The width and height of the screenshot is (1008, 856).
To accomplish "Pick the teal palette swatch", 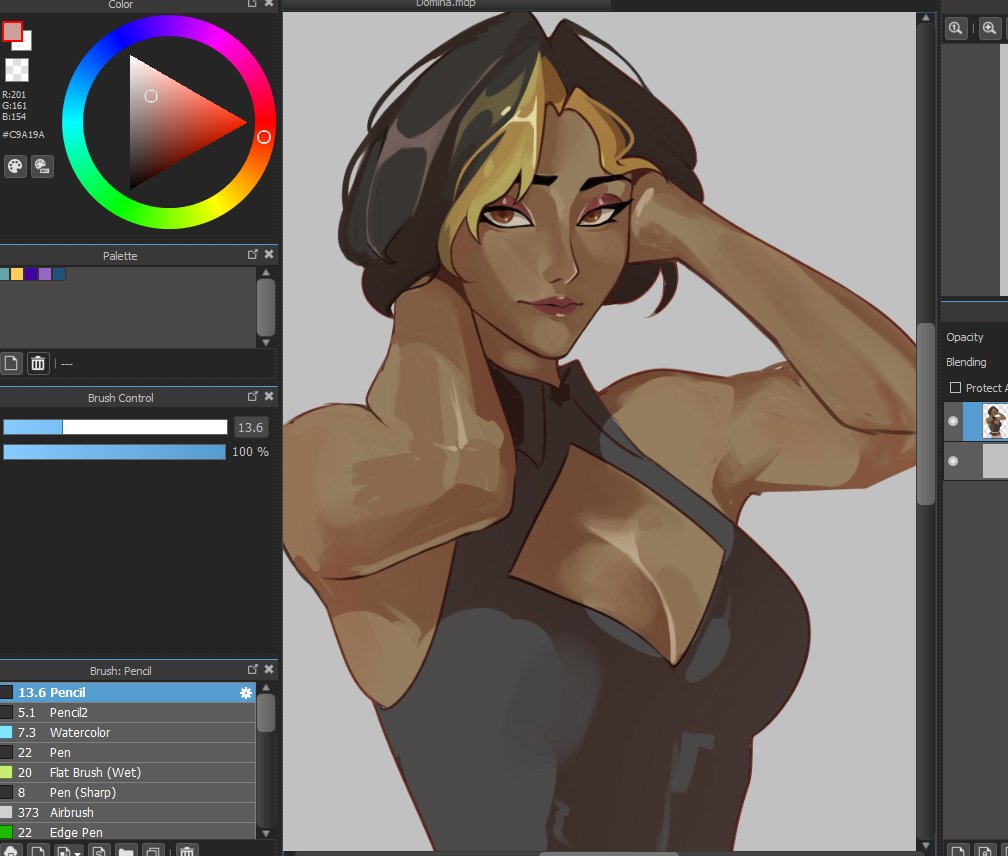I will [4, 274].
